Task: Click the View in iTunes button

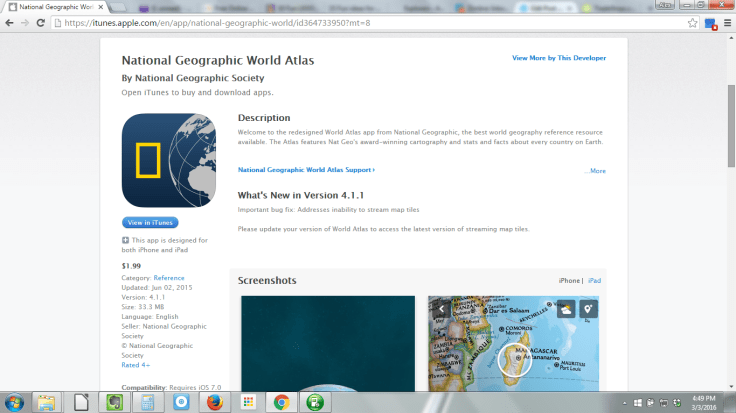Action: click(150, 222)
